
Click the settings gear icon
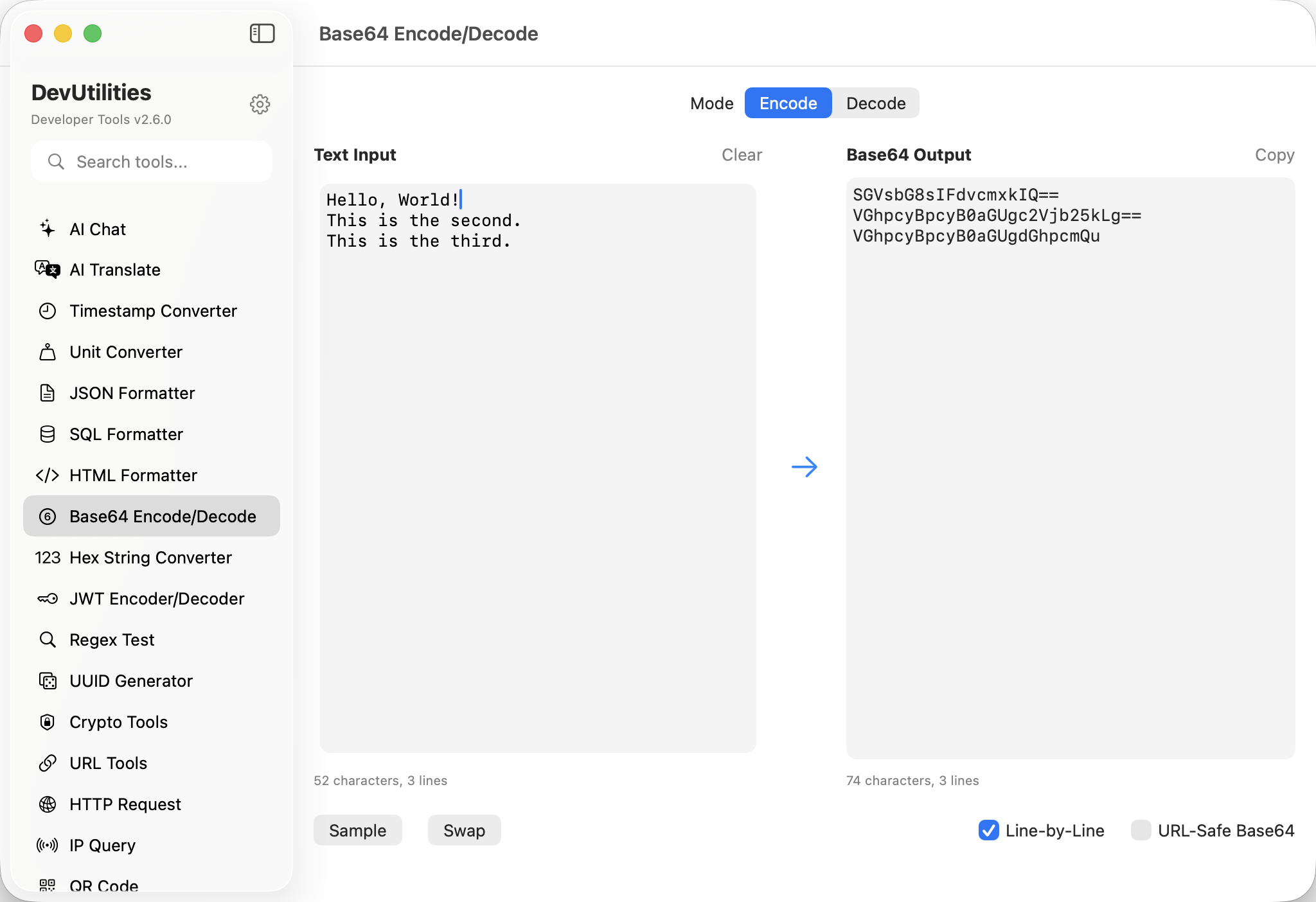coord(260,104)
